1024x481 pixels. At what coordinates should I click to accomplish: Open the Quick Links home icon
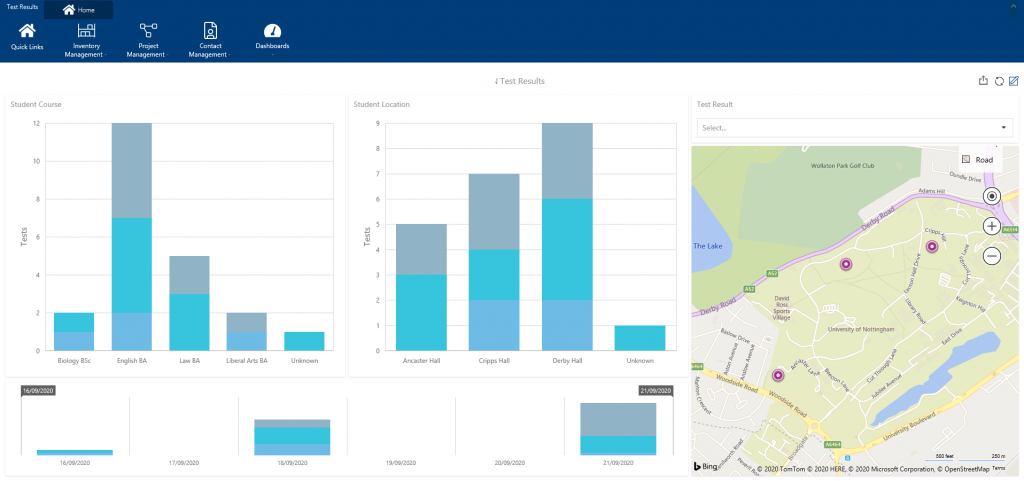(x=27, y=31)
